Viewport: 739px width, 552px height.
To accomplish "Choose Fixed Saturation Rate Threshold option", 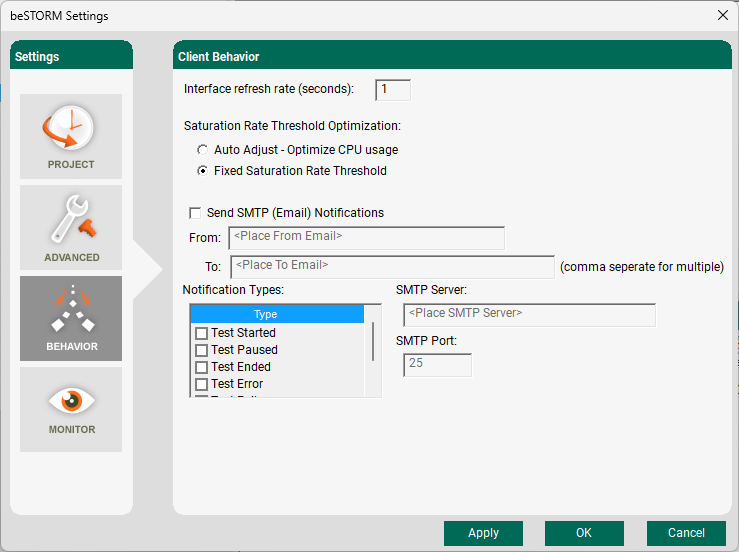I will tap(203, 171).
